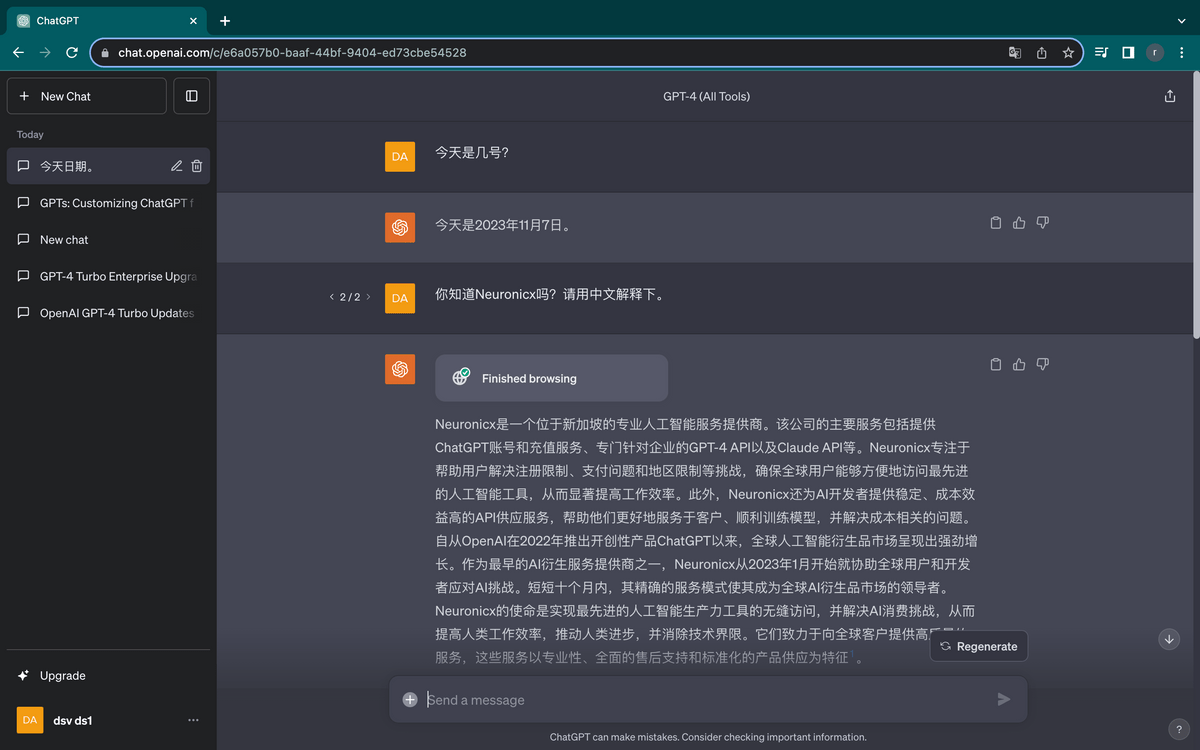Start a conversation via New Chat button
Image resolution: width=1200 pixels, height=750 pixels.
pyautogui.click(x=86, y=95)
